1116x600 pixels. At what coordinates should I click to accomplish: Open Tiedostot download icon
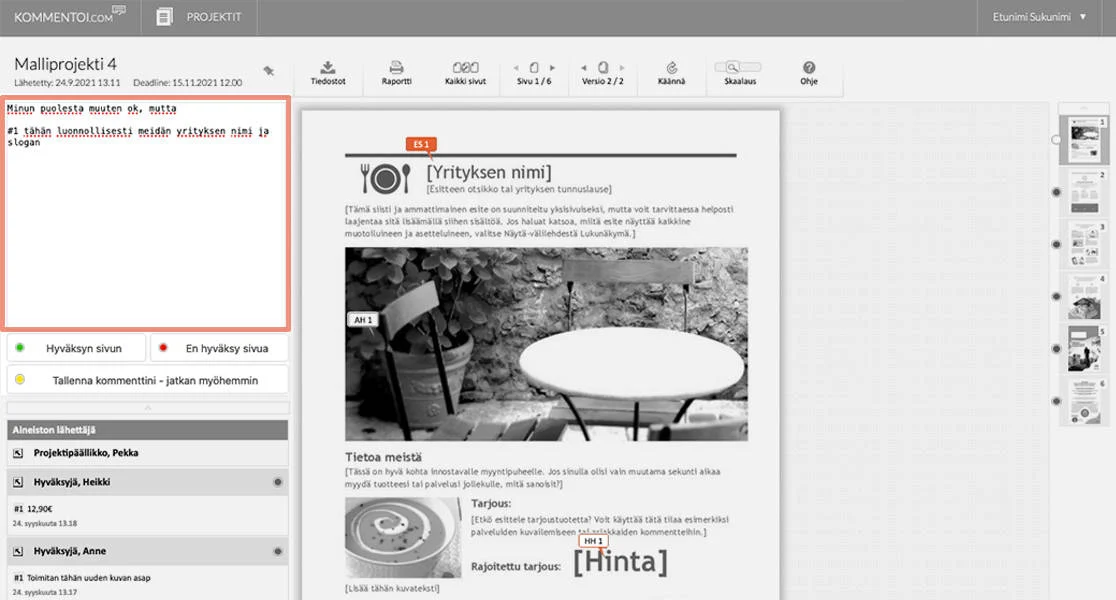click(x=328, y=68)
